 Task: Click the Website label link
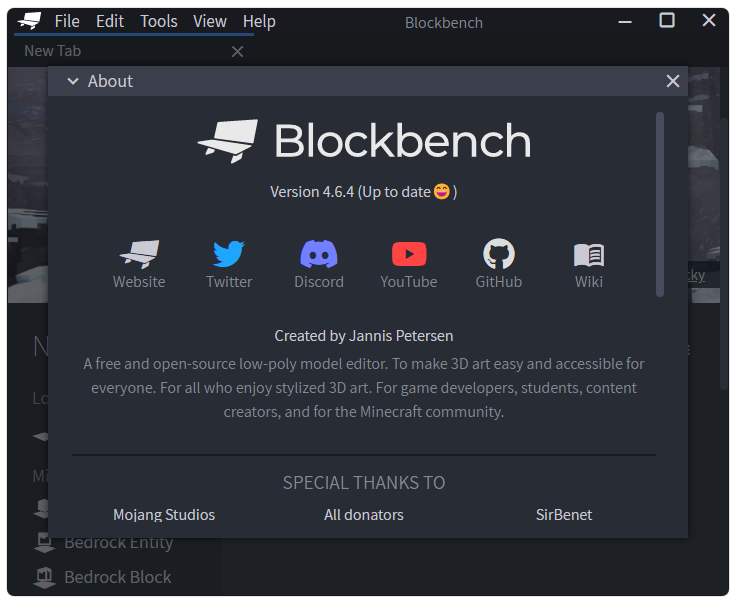coord(139,282)
